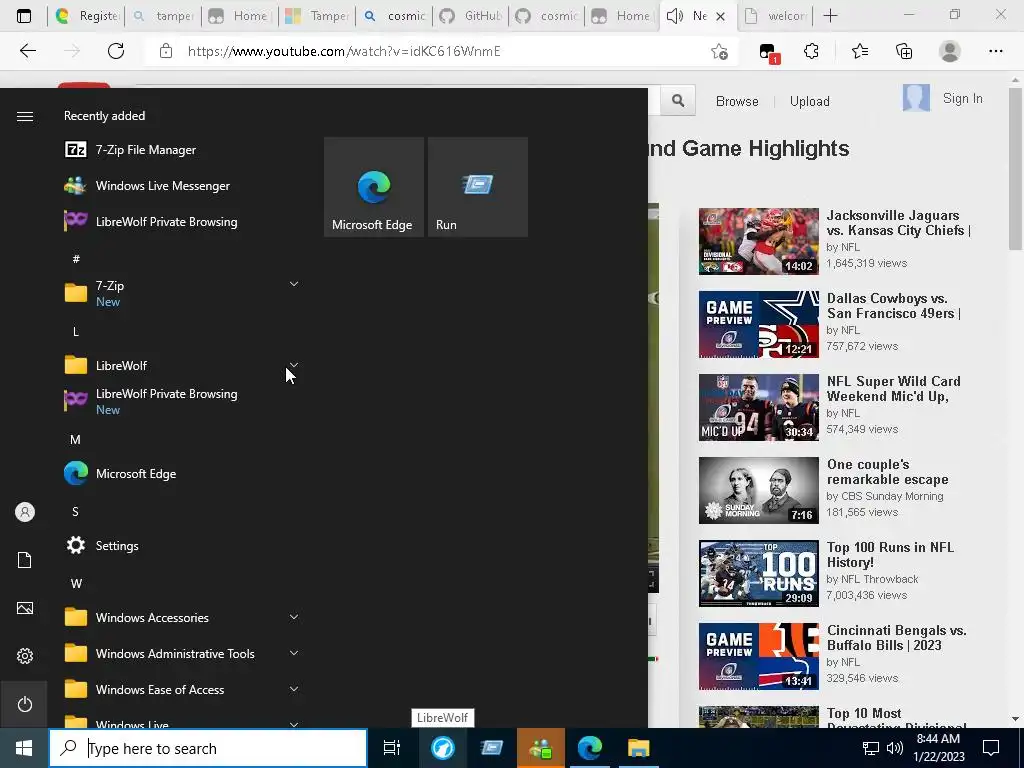Switch to the Registe browser tab
The width and height of the screenshot is (1024, 768).
[x=86, y=16]
